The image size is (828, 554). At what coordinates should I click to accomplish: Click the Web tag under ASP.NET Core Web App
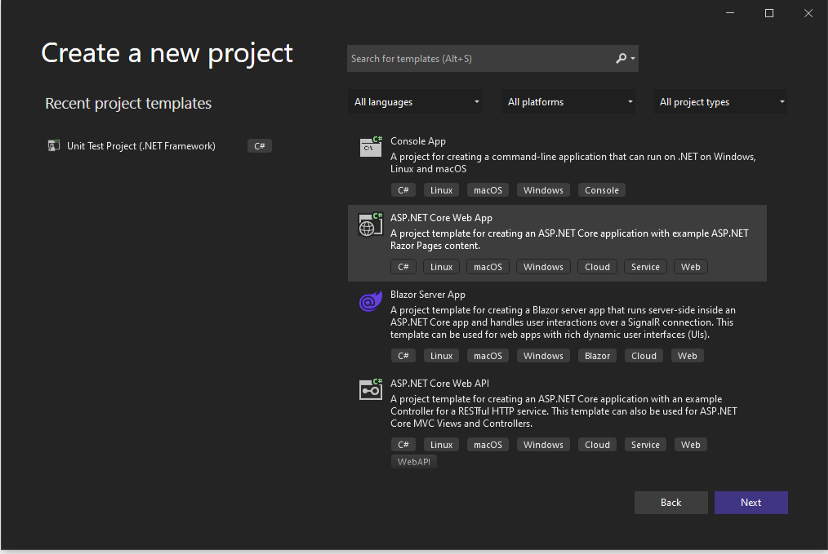click(x=690, y=267)
